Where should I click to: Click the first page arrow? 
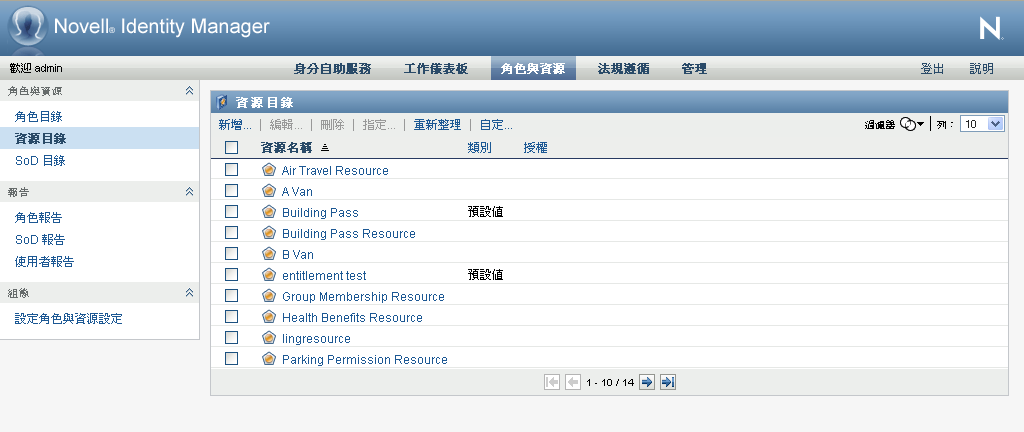(552, 382)
